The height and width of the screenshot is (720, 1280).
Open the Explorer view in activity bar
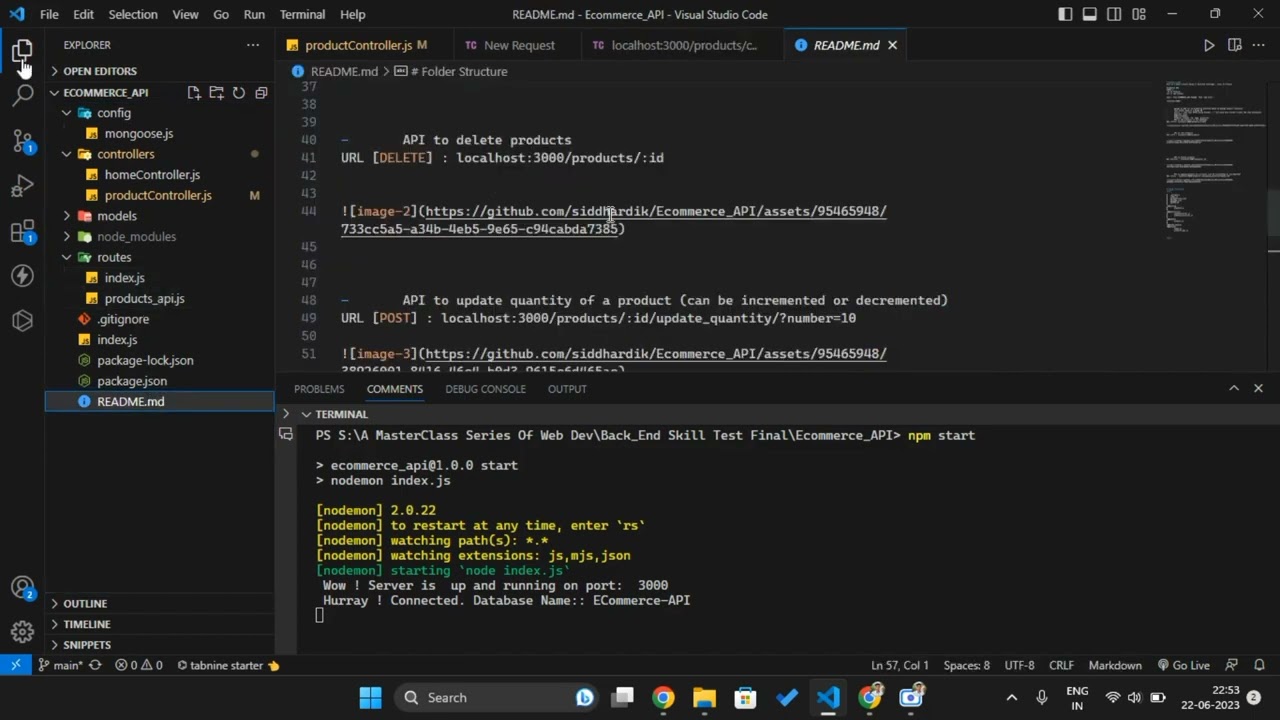22,50
